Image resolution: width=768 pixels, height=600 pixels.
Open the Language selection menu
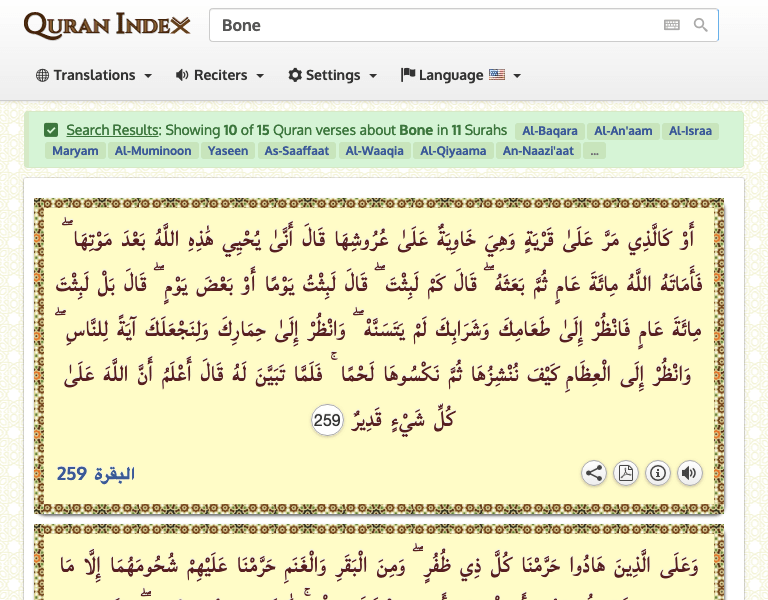click(x=460, y=75)
